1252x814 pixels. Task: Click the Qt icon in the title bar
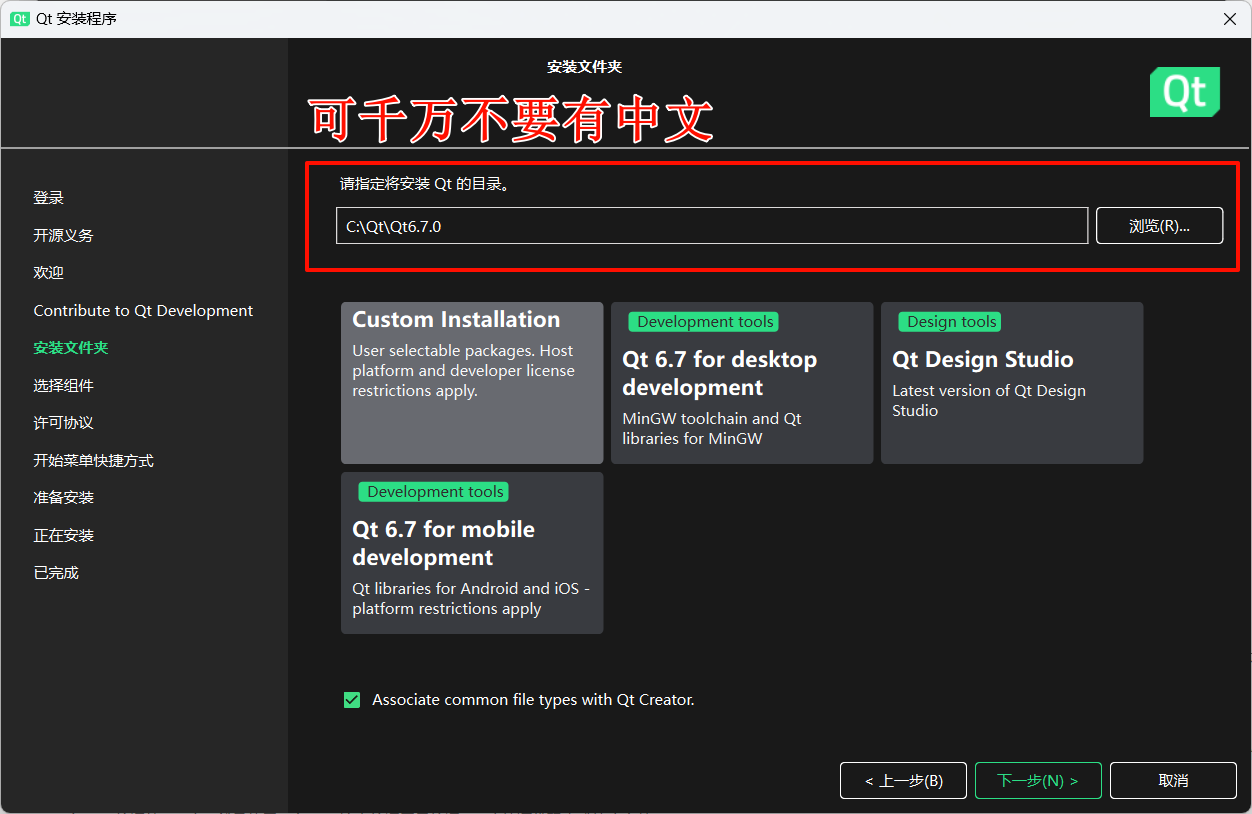coord(19,19)
